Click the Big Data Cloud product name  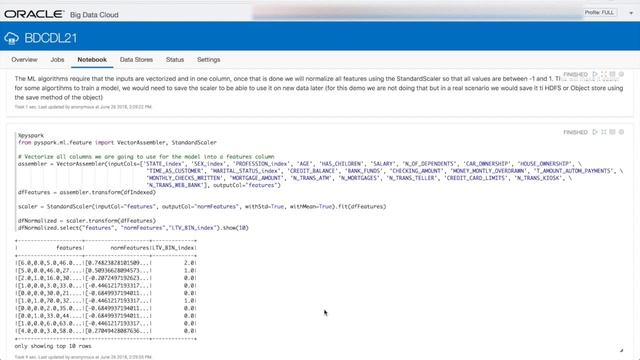tap(94, 15)
